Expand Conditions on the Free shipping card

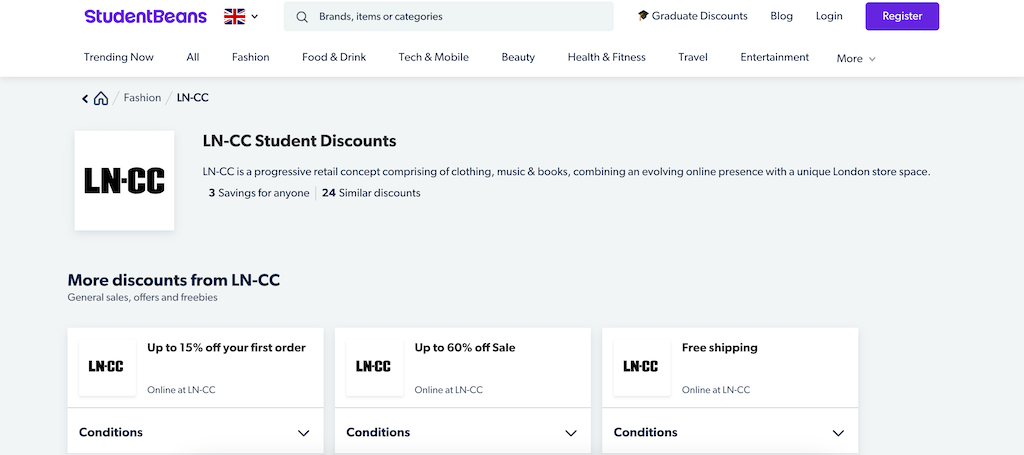(730, 432)
